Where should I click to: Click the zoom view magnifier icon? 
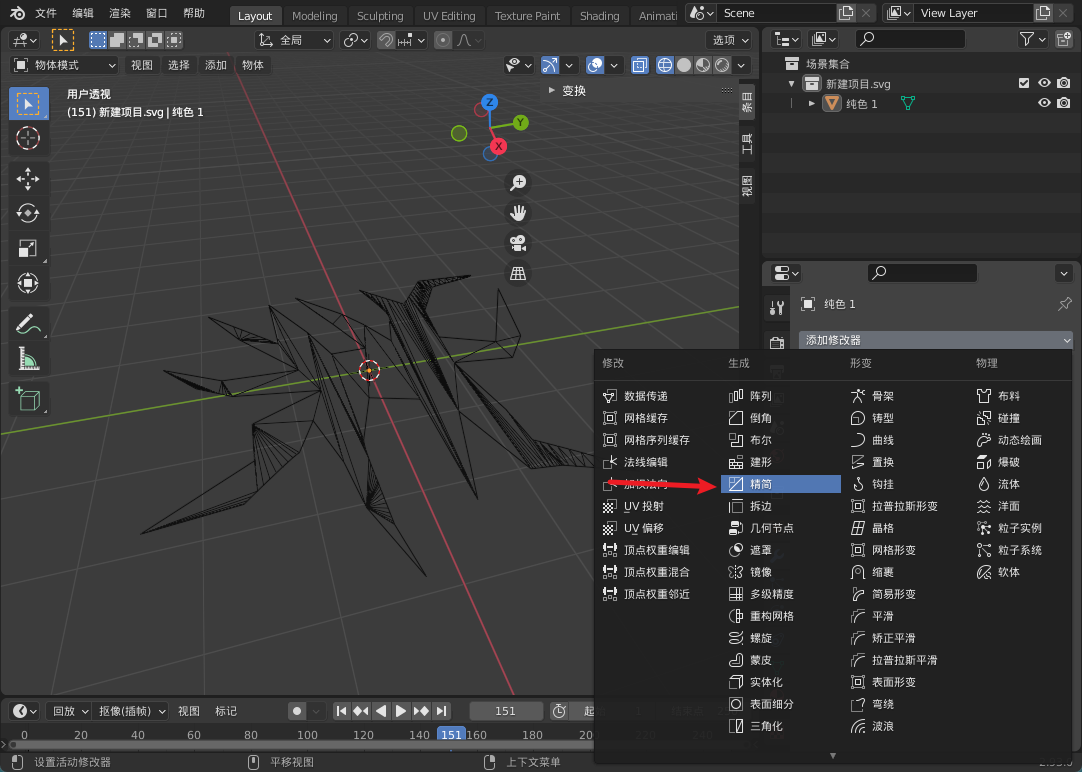518,183
